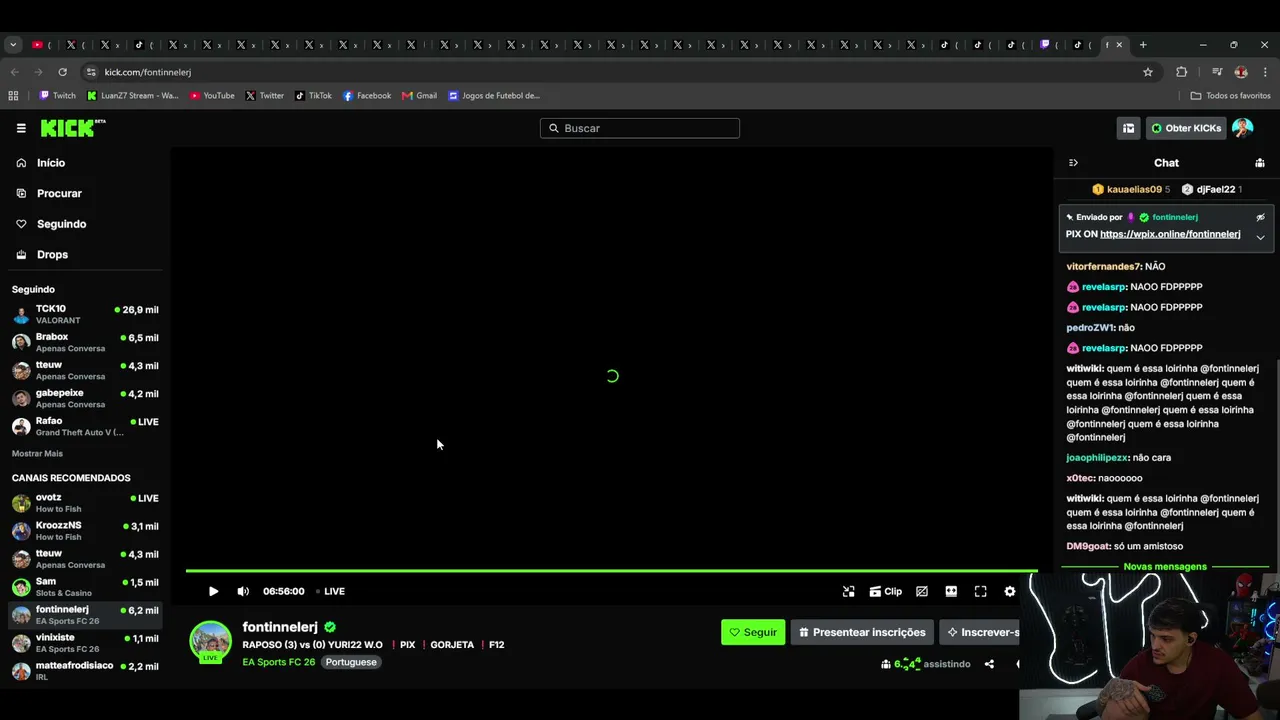Image resolution: width=1280 pixels, height=720 pixels.
Task: Open the LuanZ7 Stream bookmark
Action: click(133, 96)
